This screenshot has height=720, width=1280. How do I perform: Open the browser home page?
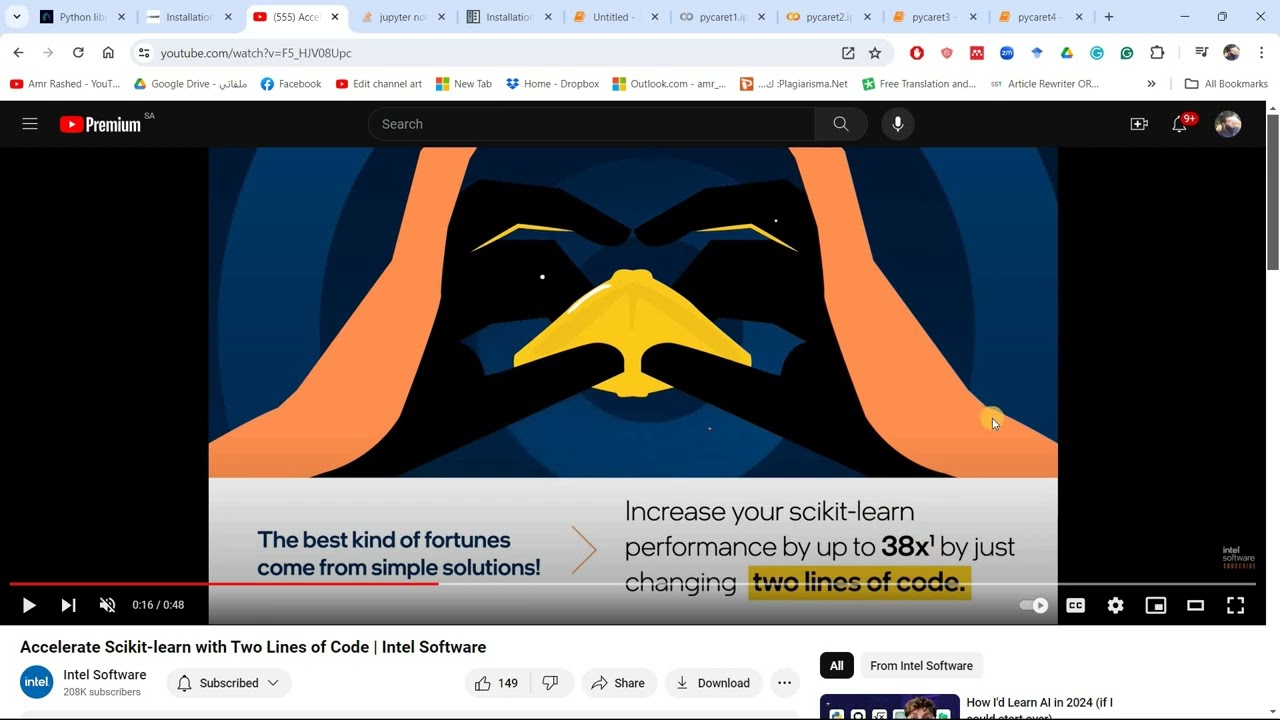coord(108,53)
